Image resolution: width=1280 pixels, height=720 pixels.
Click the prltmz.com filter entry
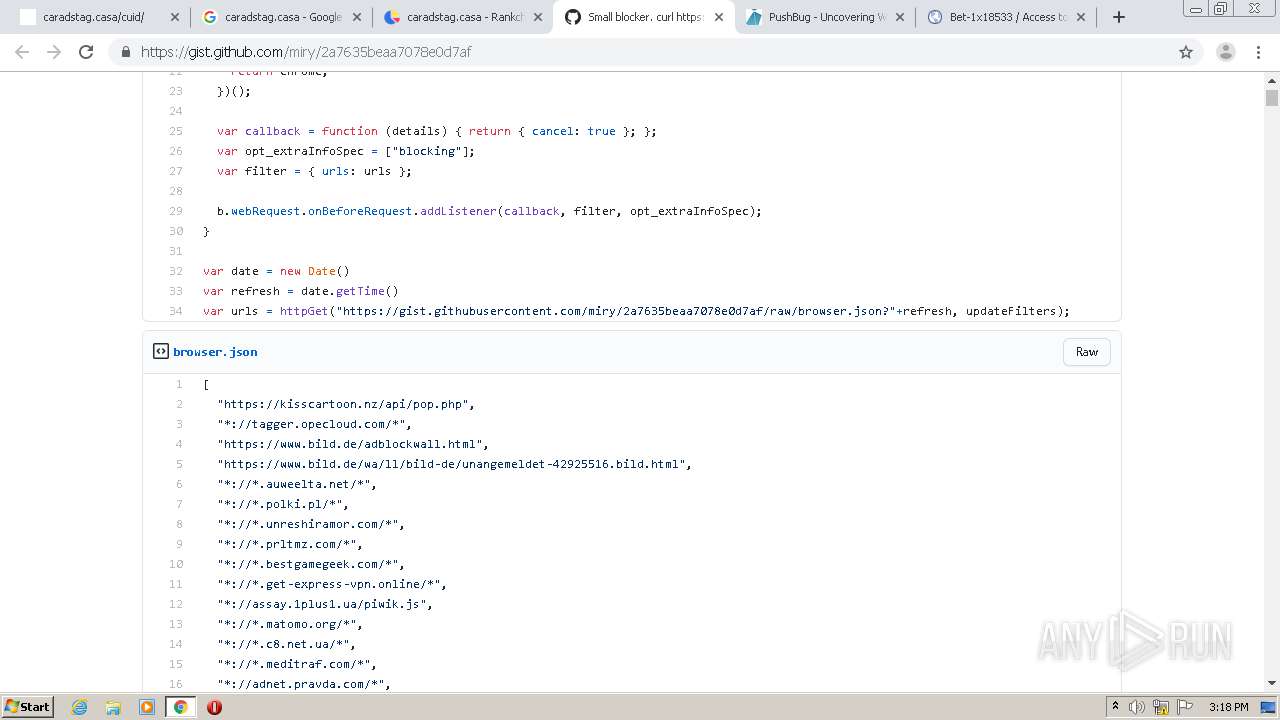289,544
